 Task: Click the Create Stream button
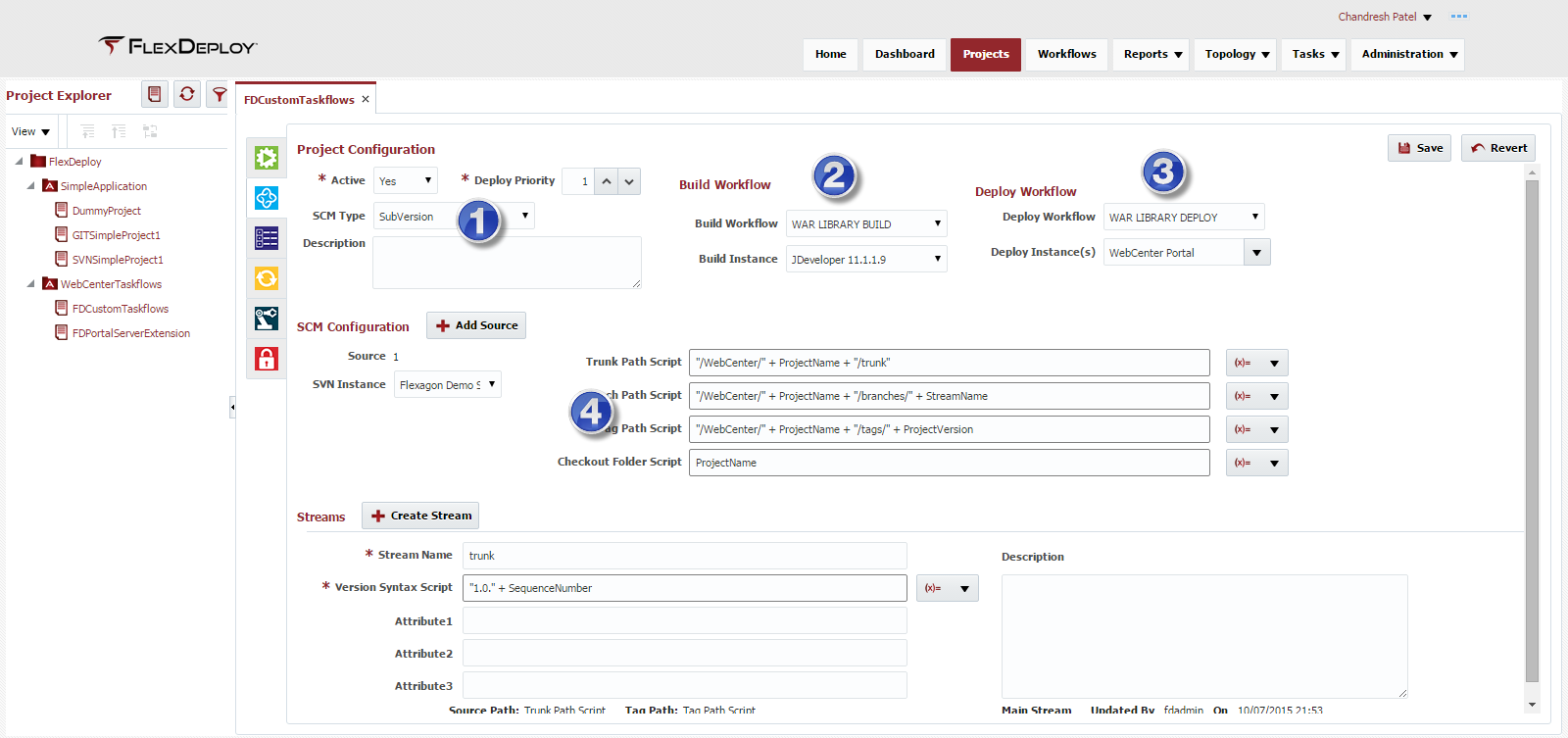[420, 516]
